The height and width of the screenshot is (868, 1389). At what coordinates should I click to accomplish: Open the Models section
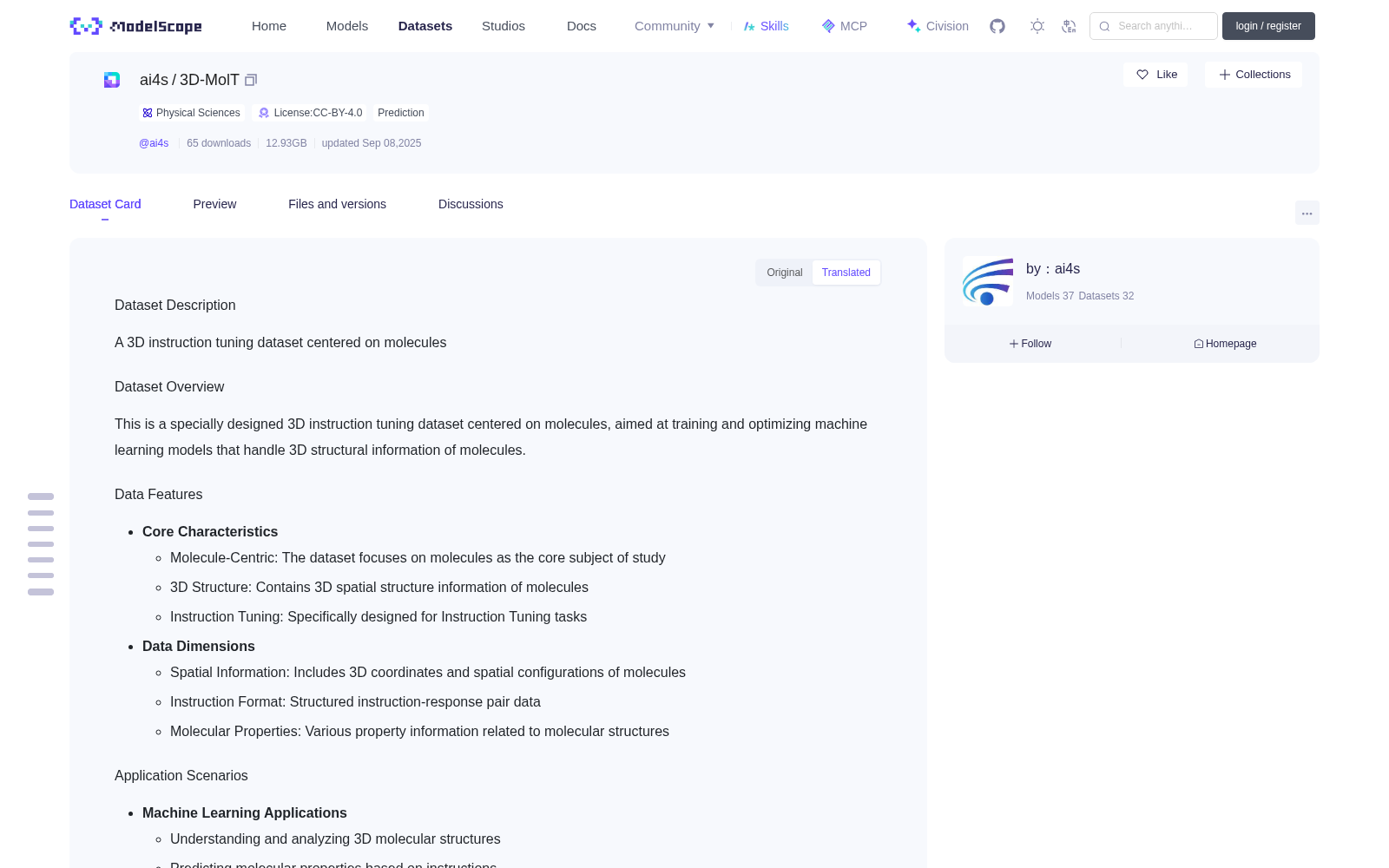pyautogui.click(x=347, y=26)
